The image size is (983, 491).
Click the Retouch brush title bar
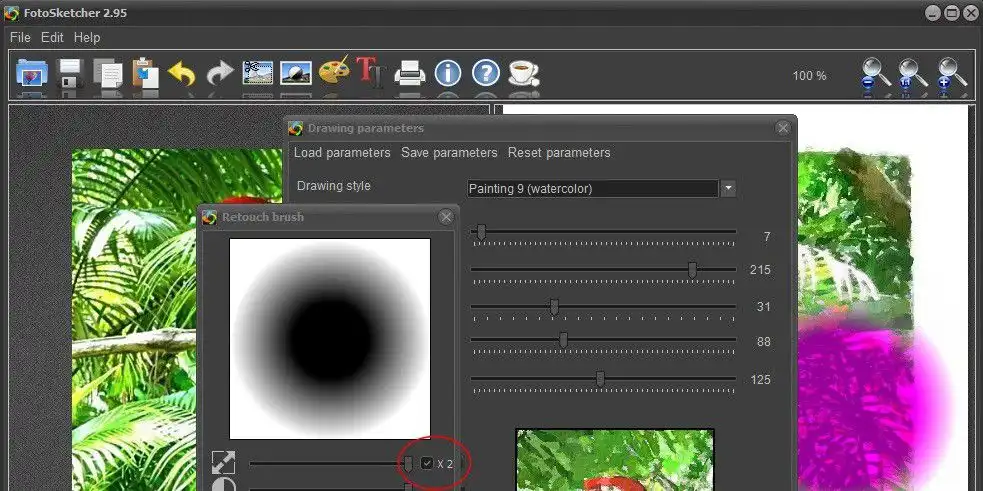329,217
